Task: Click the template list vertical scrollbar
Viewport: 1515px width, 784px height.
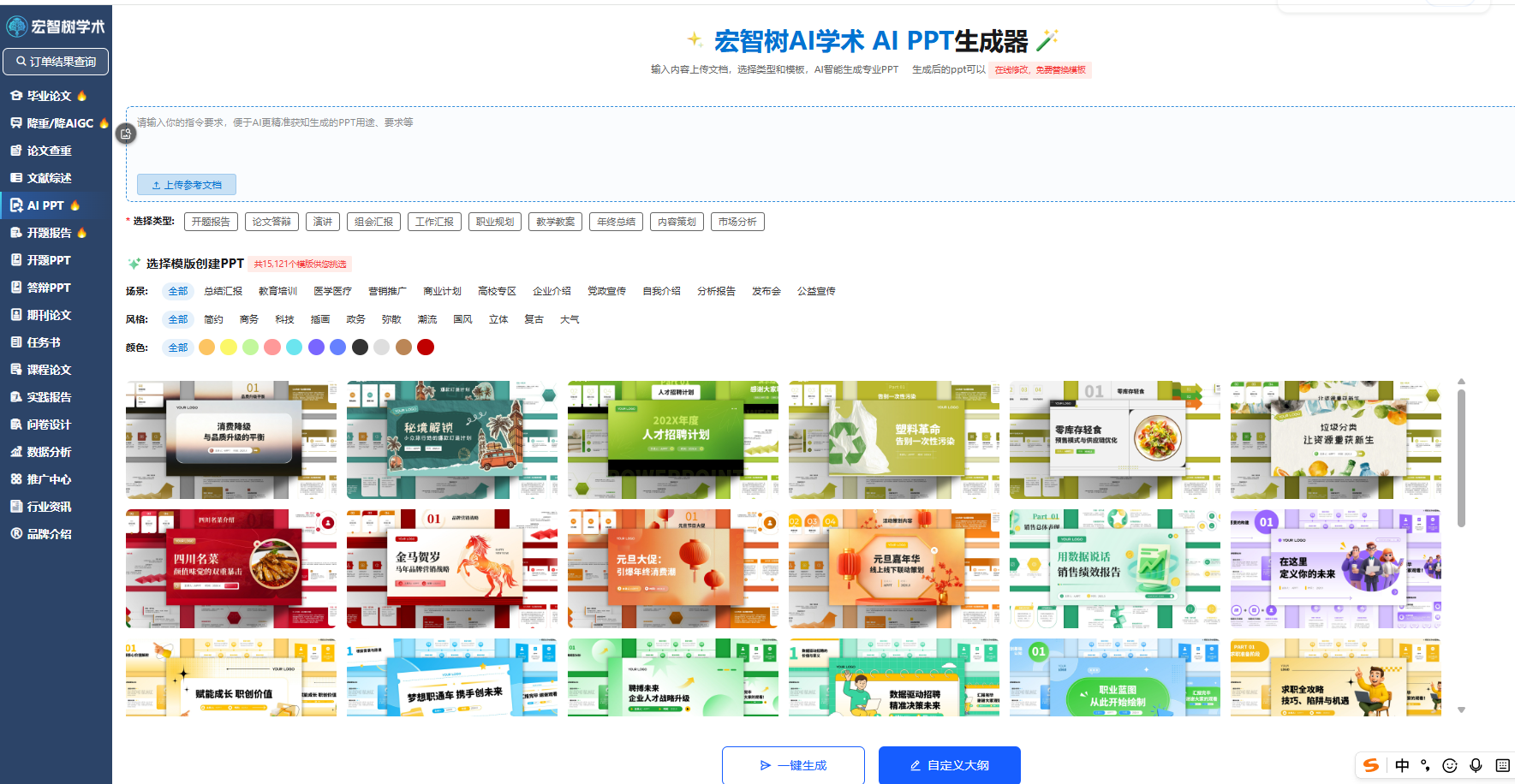Action: tap(1461, 458)
